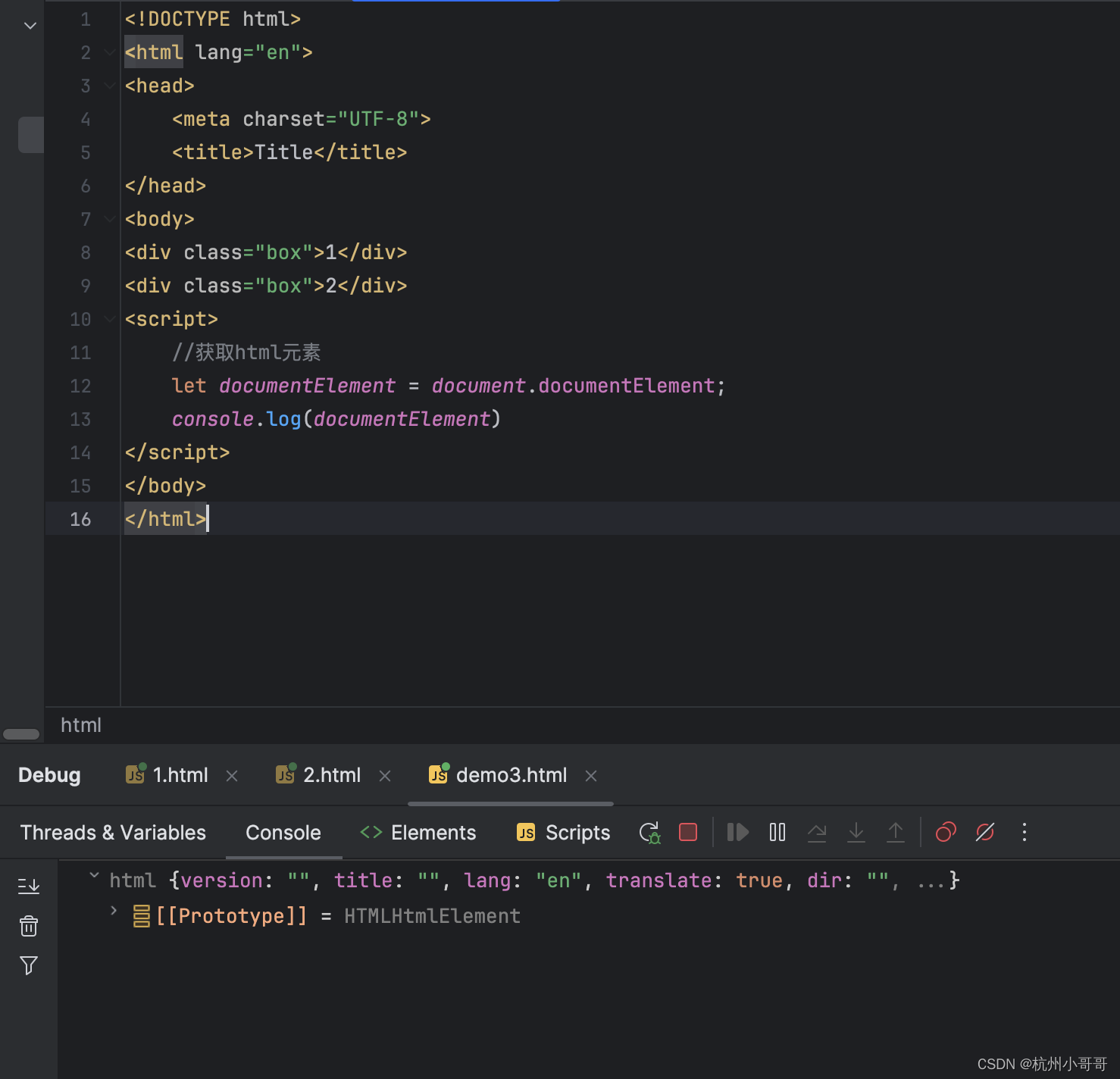Screen dimensions: 1120x1079
Task: Collapse the html object in console output
Action: pyautogui.click(x=94, y=877)
